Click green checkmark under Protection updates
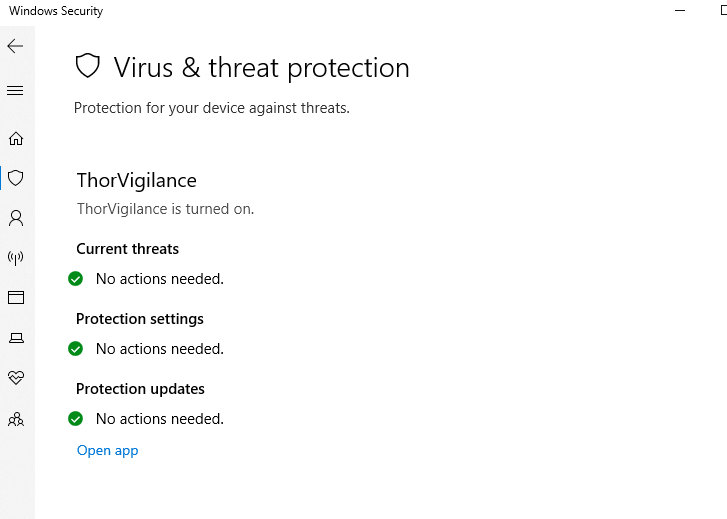 point(75,419)
